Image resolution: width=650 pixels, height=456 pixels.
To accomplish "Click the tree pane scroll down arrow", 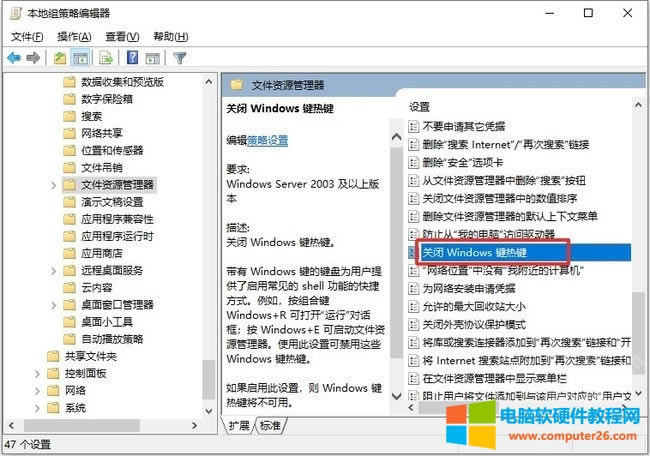I will (209, 411).
